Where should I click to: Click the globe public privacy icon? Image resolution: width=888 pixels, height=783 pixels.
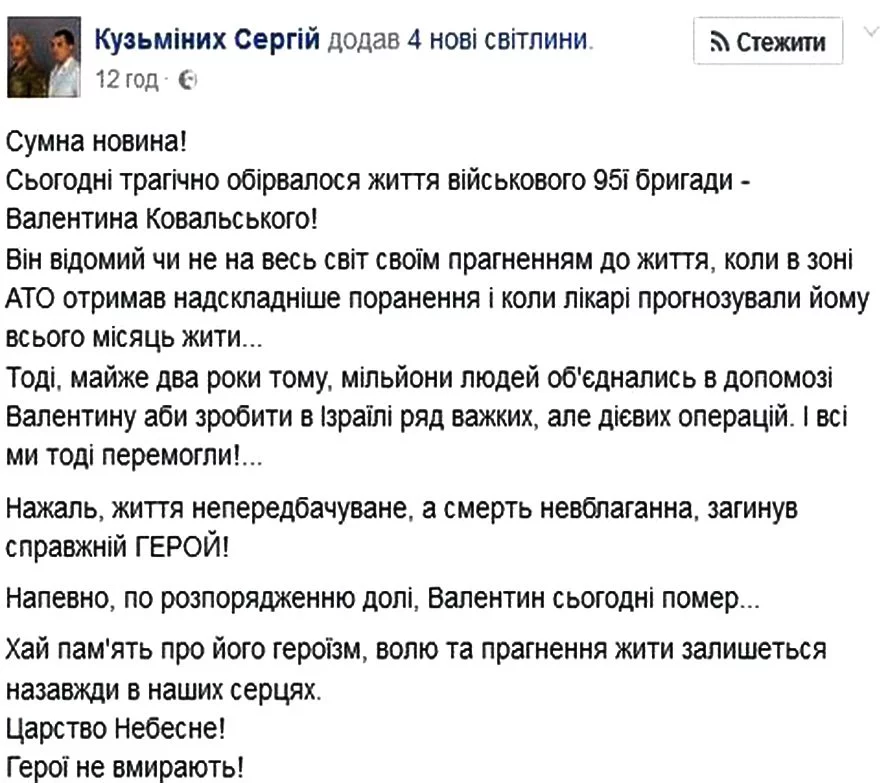(187, 80)
